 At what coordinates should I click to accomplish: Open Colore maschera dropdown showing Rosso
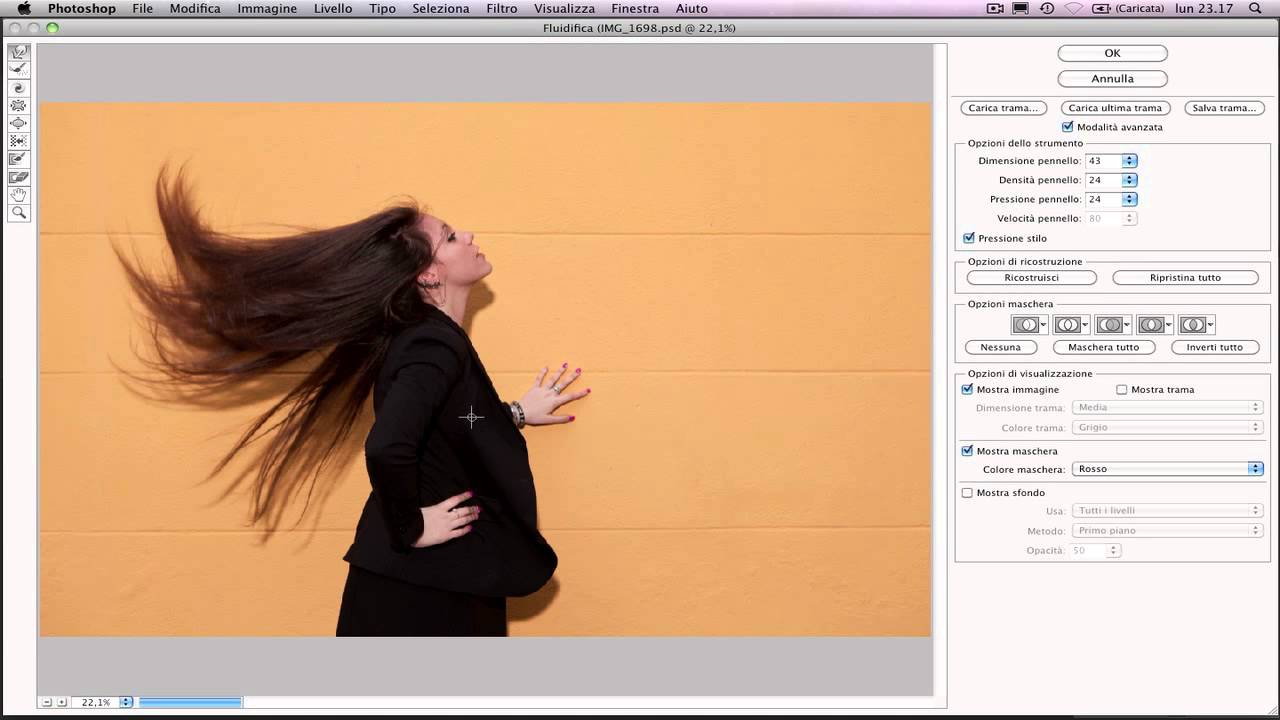coord(1168,468)
